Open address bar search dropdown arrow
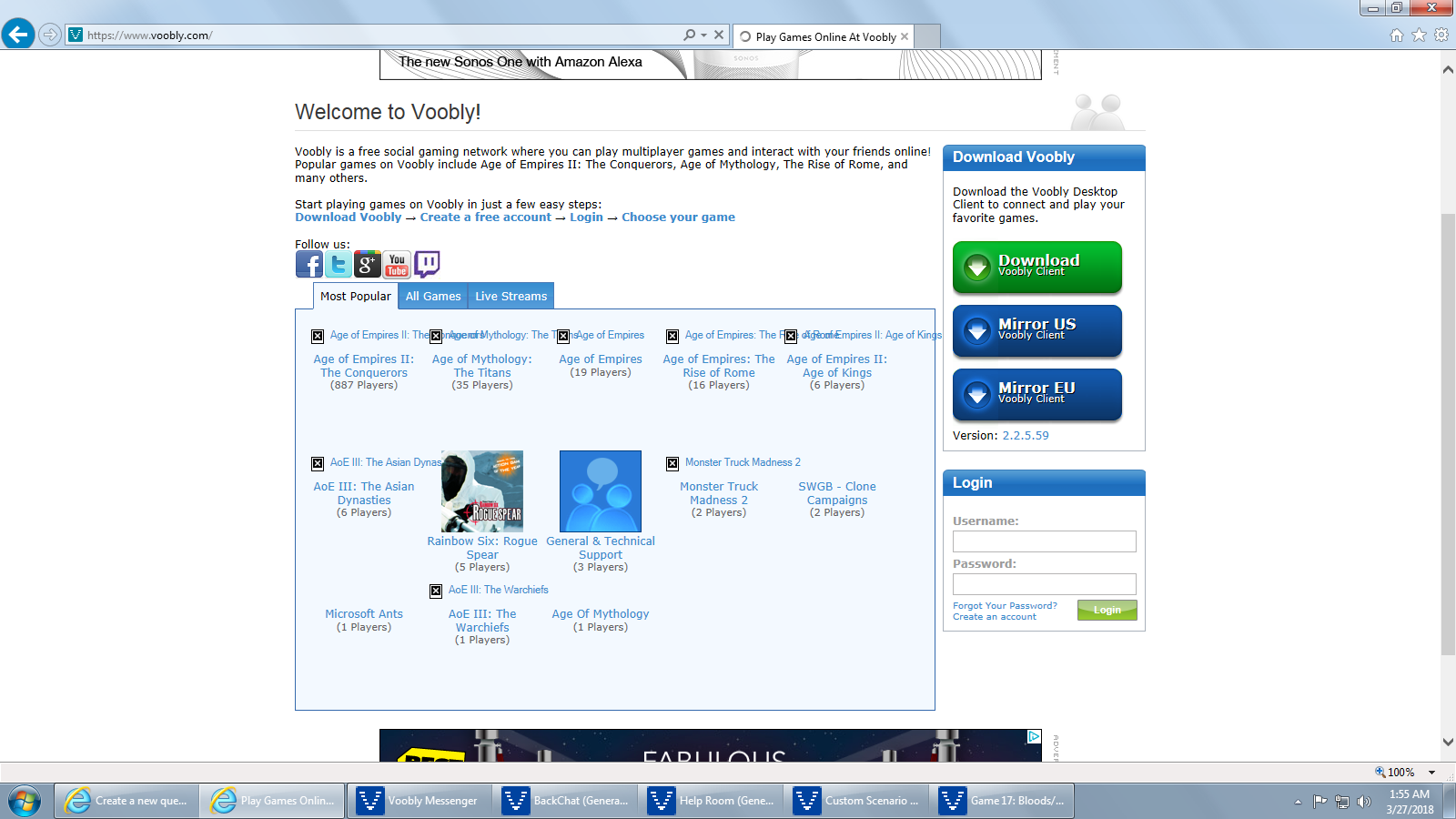The height and width of the screenshot is (819, 1456). tap(703, 35)
